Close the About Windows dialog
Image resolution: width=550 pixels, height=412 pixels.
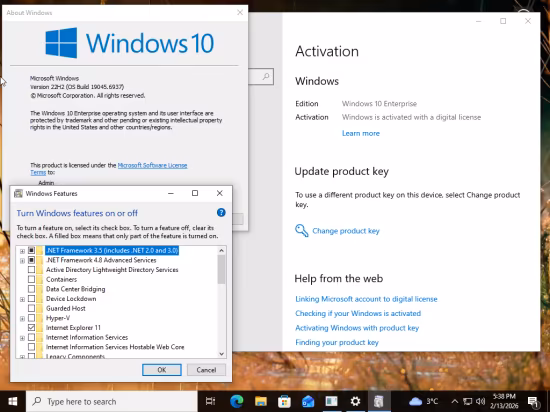(x=240, y=13)
